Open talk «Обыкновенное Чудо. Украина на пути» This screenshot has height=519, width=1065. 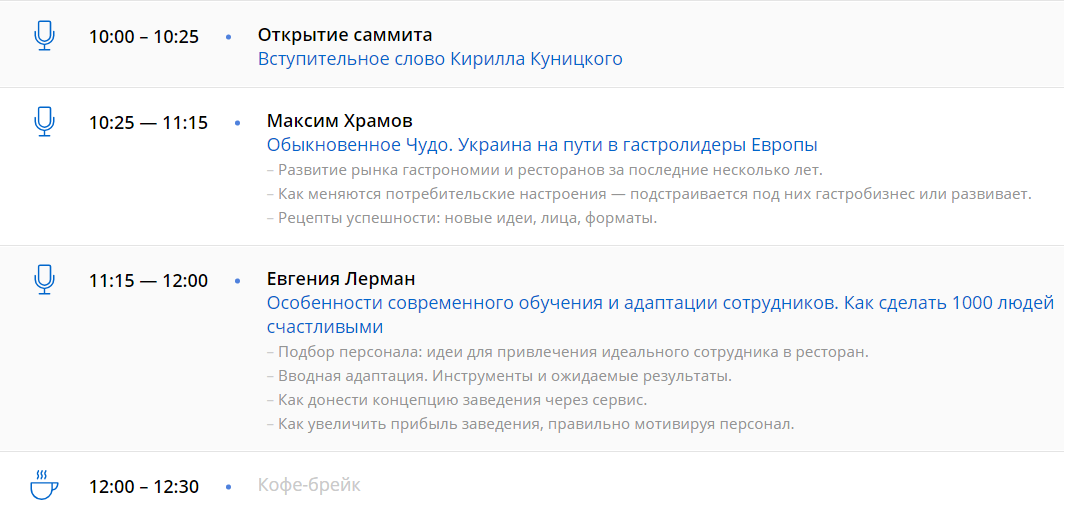(542, 145)
